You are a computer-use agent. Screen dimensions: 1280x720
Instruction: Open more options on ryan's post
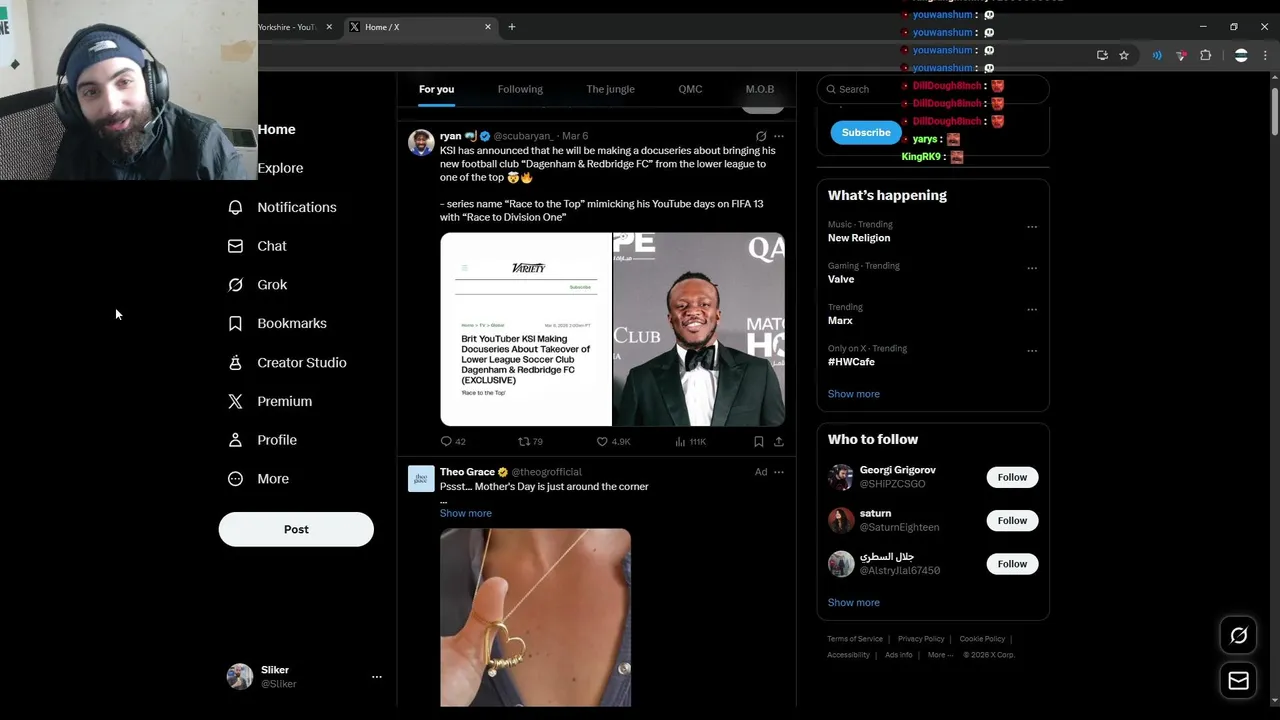point(779,136)
